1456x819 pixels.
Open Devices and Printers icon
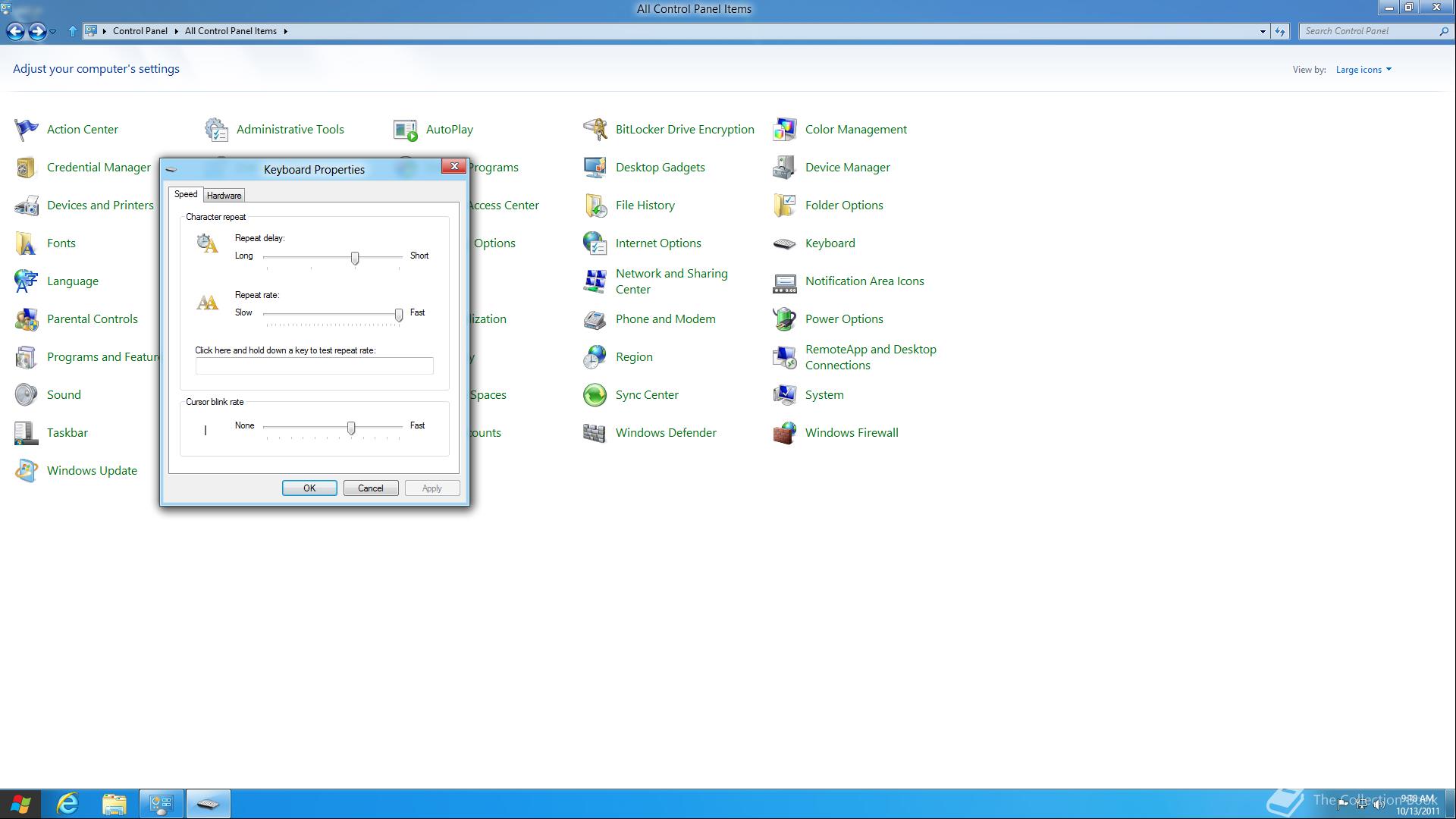27,206
